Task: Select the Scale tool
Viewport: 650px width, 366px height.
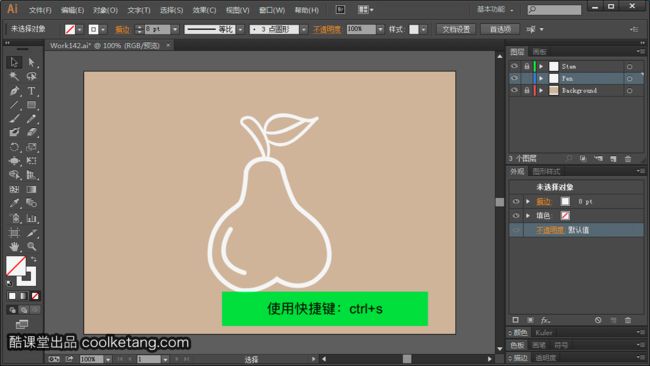Action: (x=31, y=147)
